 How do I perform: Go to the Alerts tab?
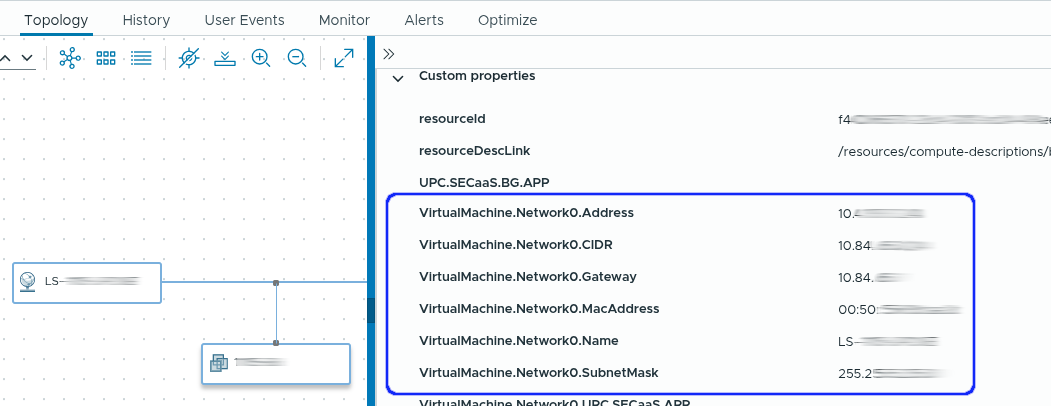pyautogui.click(x=424, y=20)
